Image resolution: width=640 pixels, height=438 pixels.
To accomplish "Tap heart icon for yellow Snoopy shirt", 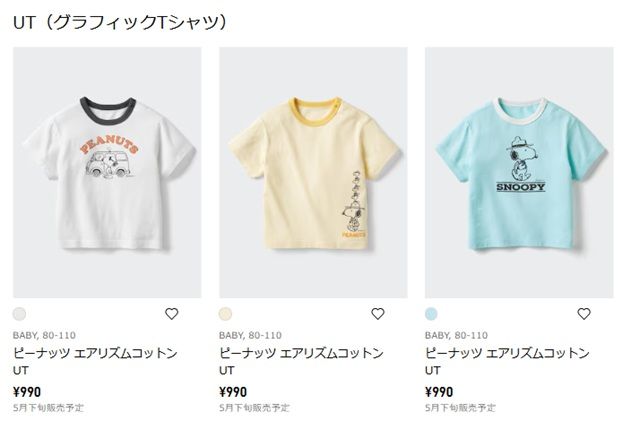I will [x=378, y=313].
